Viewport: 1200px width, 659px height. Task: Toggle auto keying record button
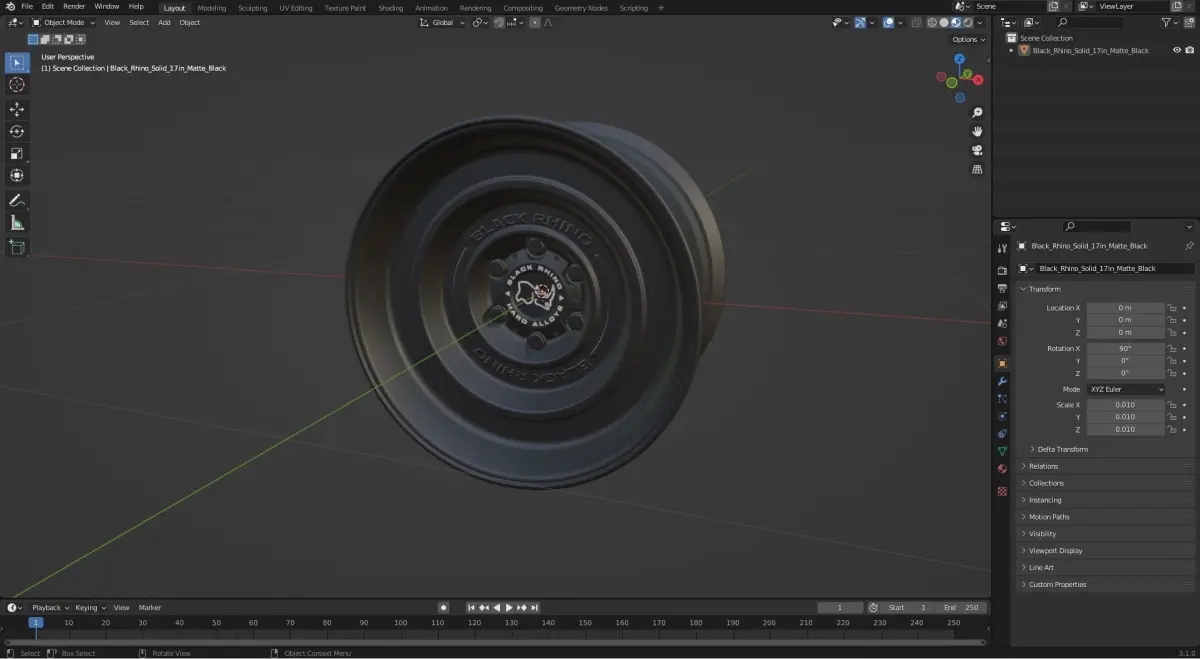tap(443, 607)
